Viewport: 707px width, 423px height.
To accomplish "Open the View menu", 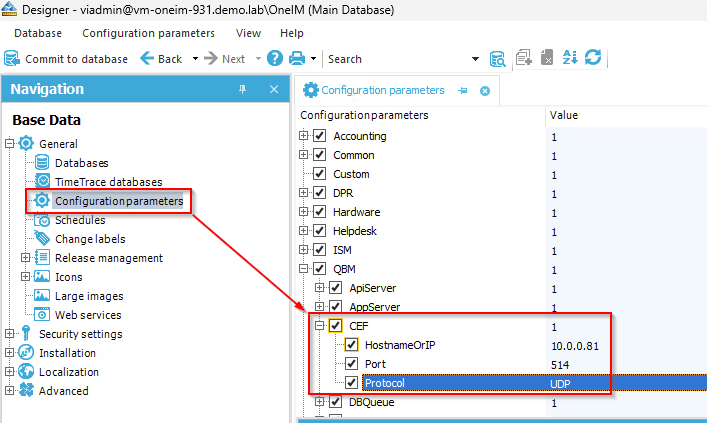I will click(248, 33).
